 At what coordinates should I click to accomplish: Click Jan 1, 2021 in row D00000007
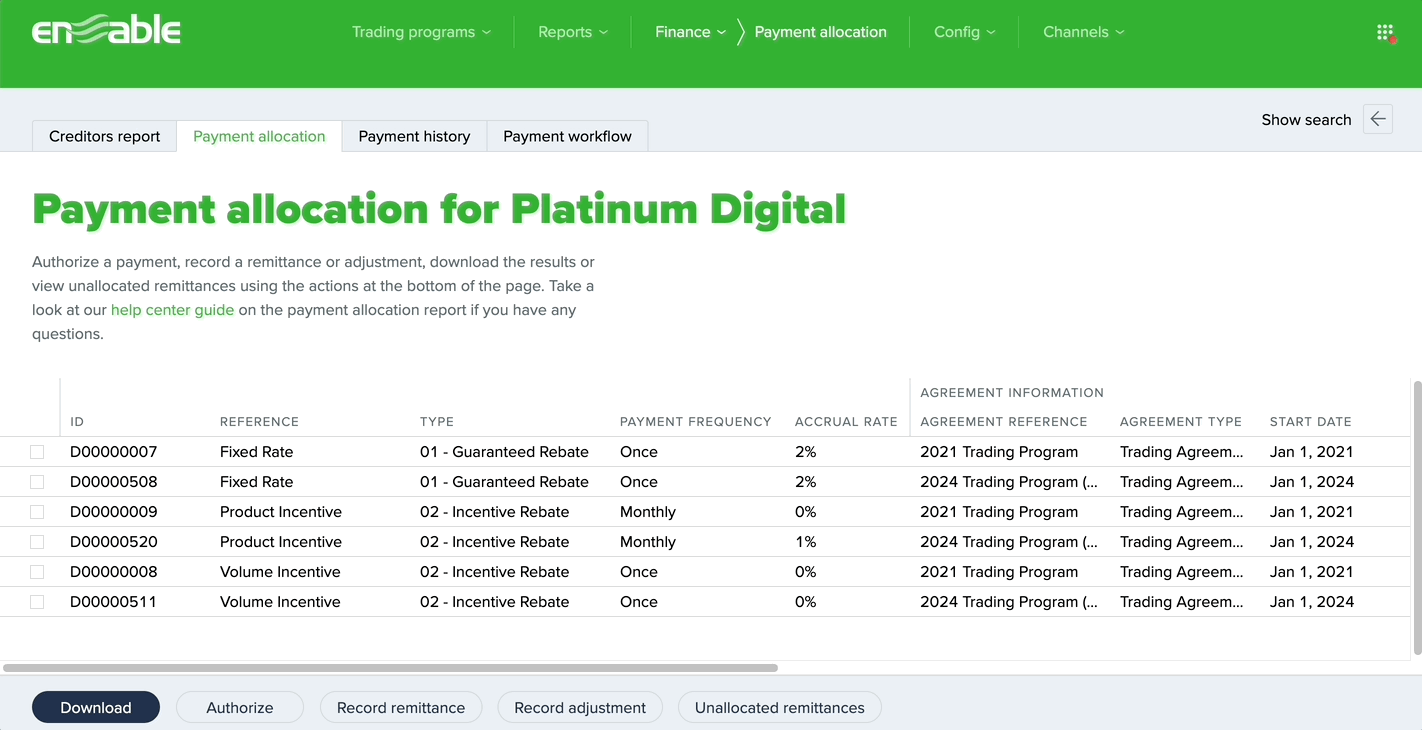[x=1311, y=452]
